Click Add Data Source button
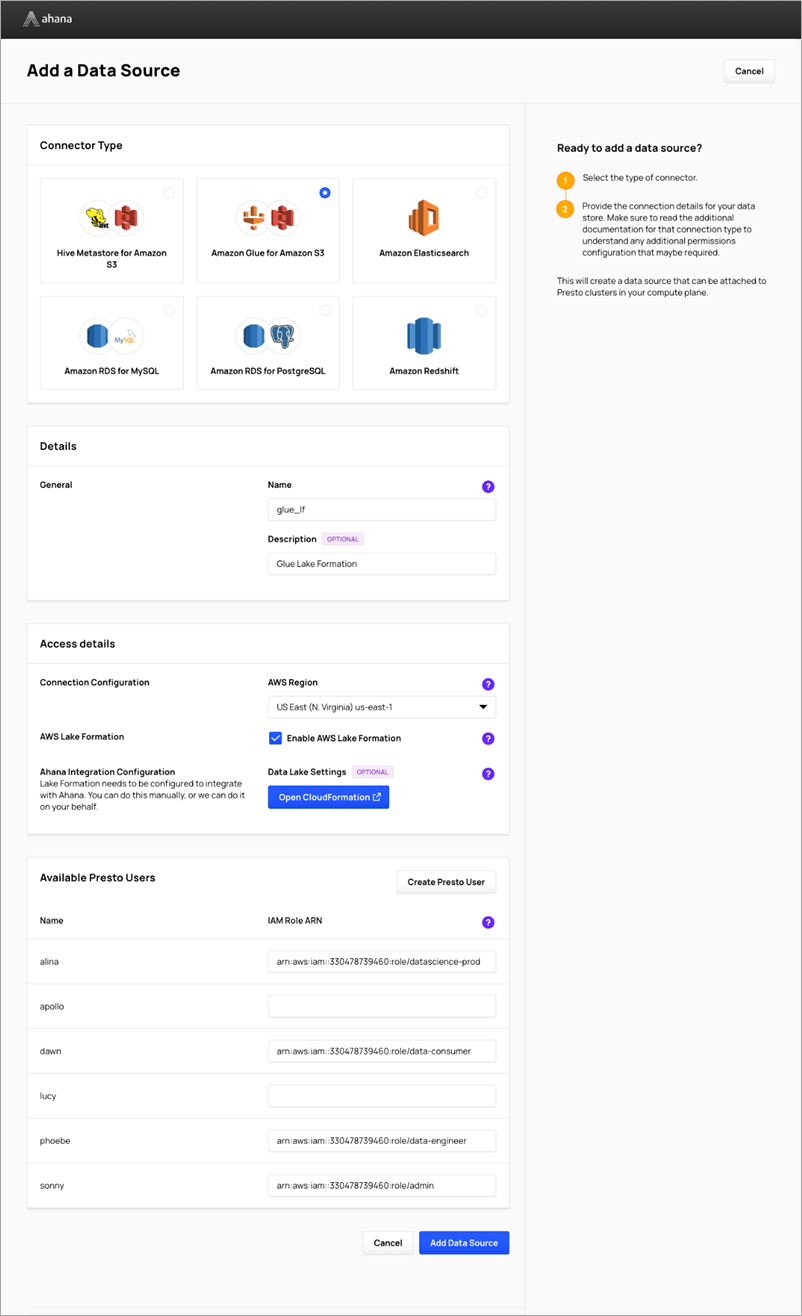 [464, 1243]
